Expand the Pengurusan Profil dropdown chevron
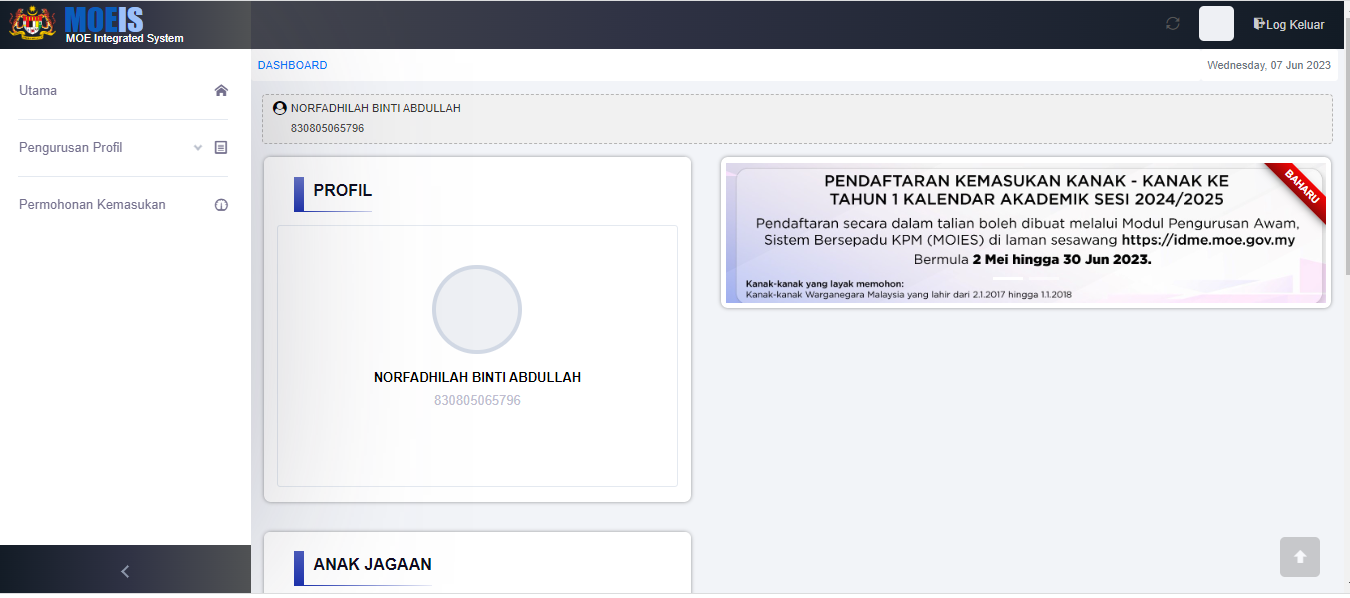Screen dimensions: 1350x598 197,148
